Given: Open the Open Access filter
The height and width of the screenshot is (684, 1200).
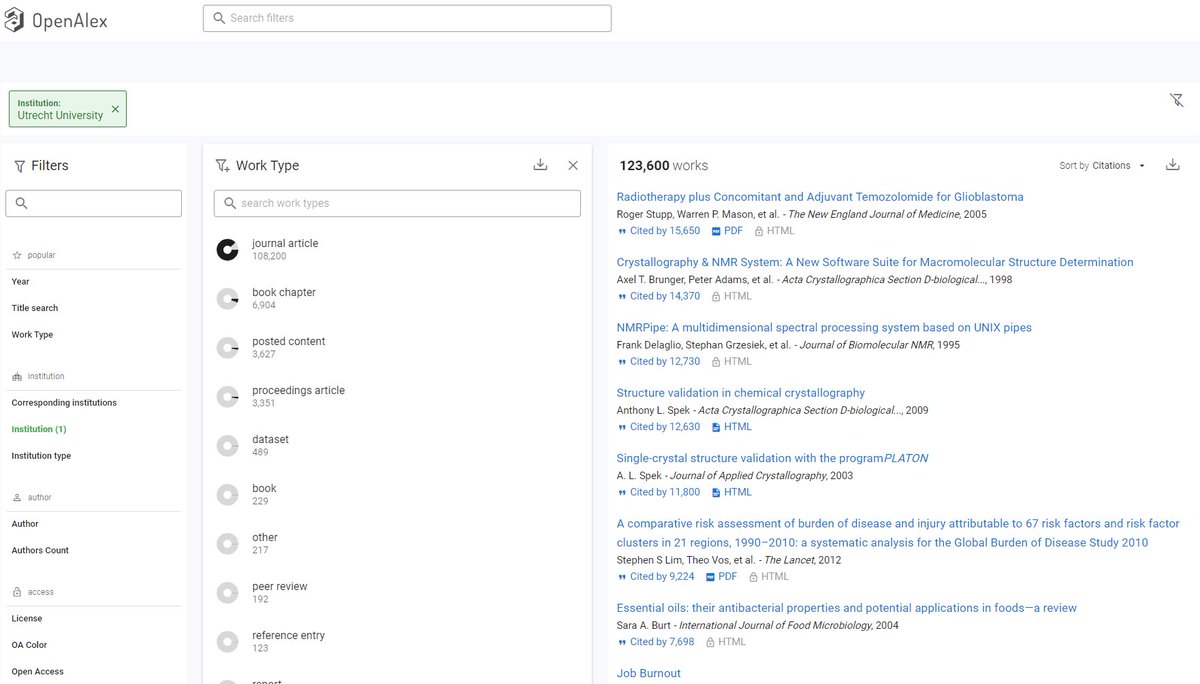Looking at the screenshot, I should [37, 672].
